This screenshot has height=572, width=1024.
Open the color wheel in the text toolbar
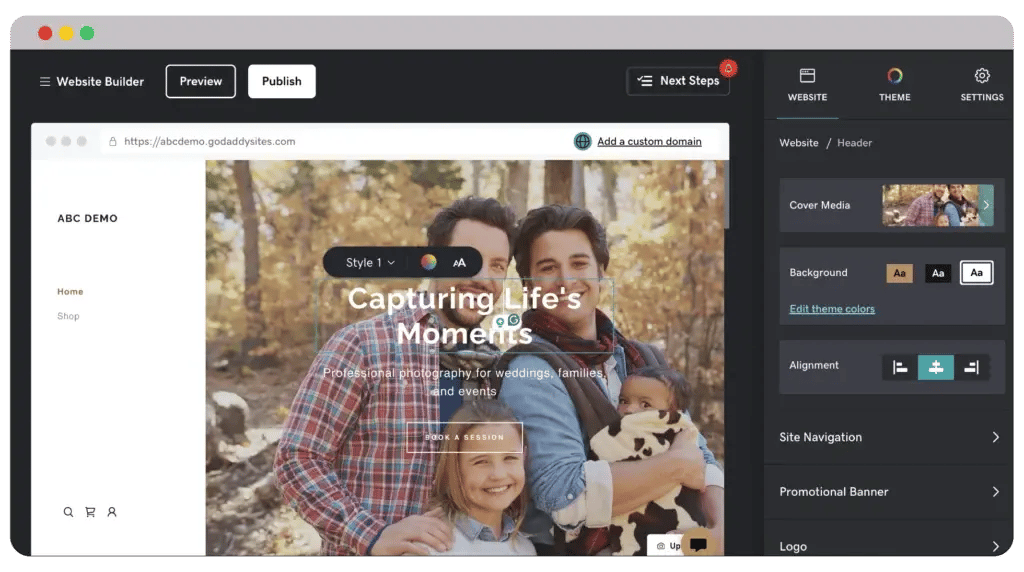428,262
